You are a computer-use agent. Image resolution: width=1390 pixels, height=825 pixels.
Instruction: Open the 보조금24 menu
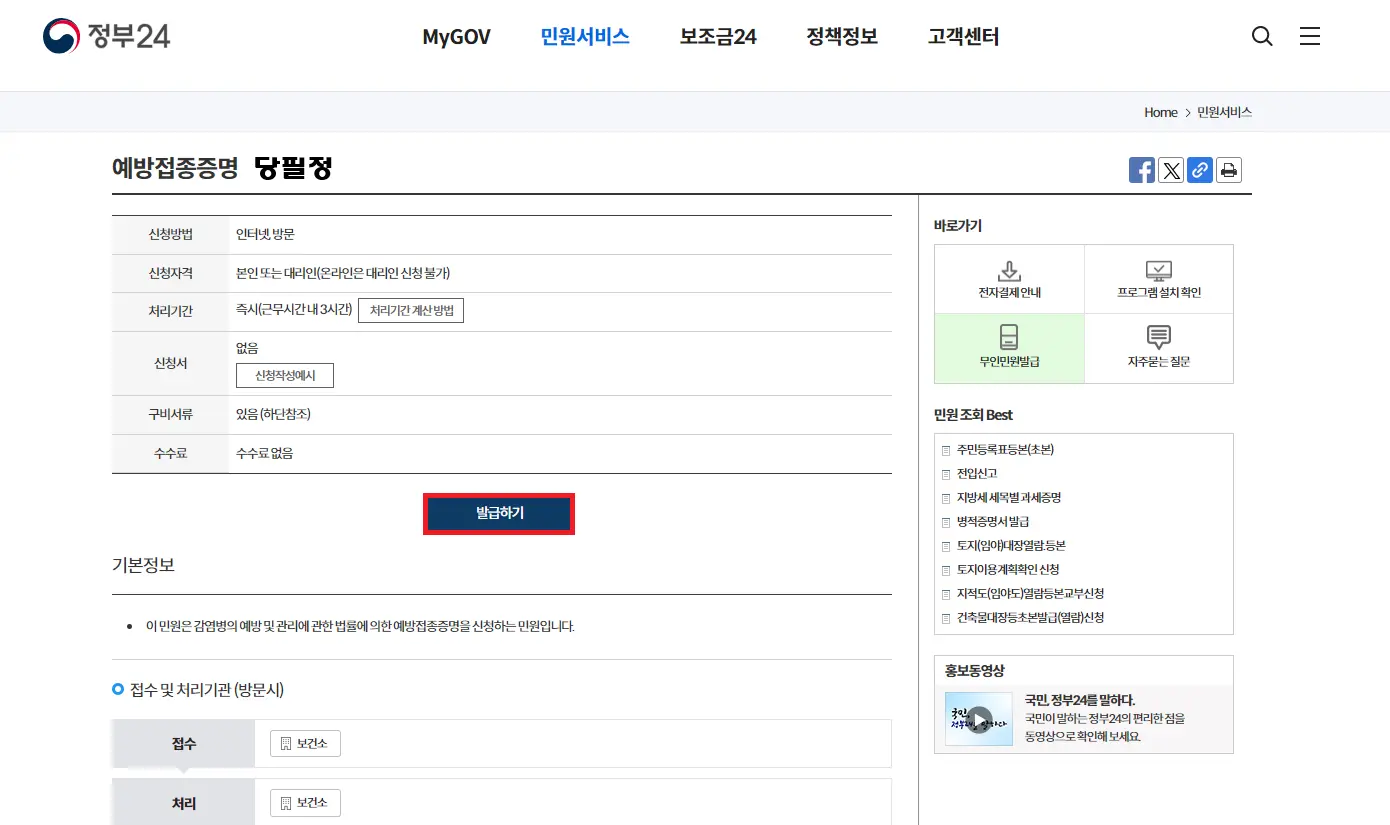tap(717, 36)
